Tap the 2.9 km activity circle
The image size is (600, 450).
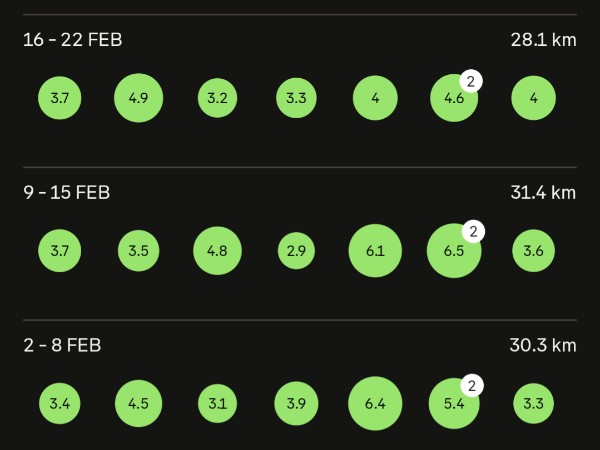pyautogui.click(x=296, y=251)
